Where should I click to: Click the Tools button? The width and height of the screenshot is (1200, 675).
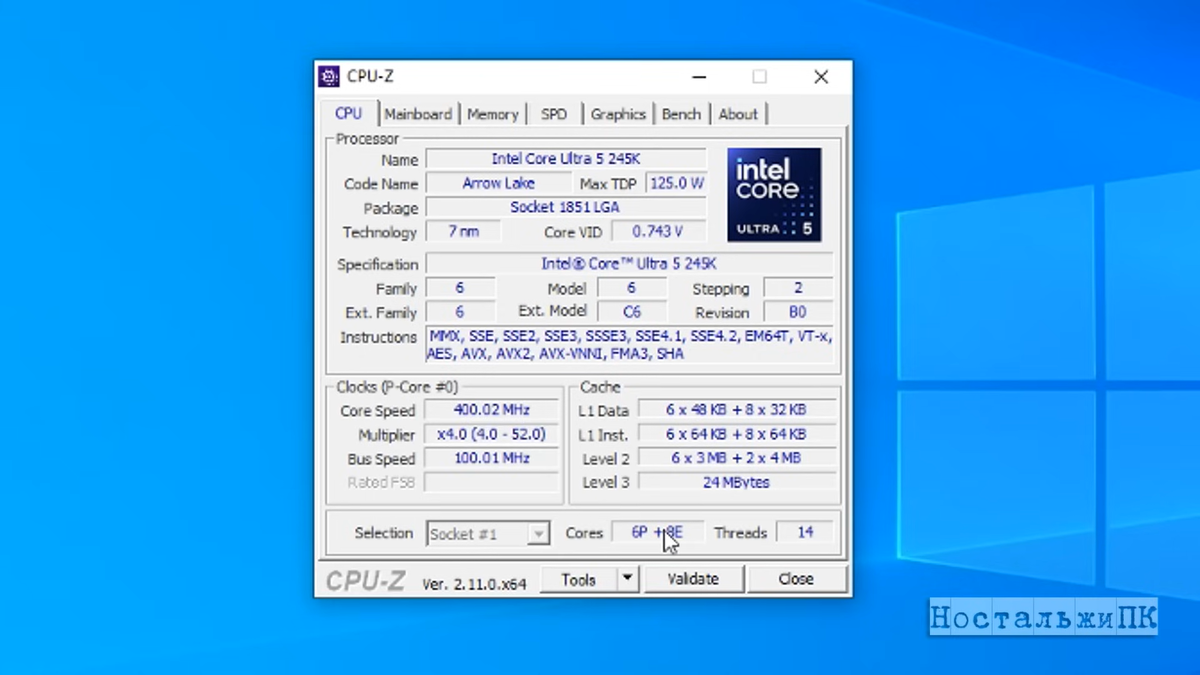pos(578,579)
